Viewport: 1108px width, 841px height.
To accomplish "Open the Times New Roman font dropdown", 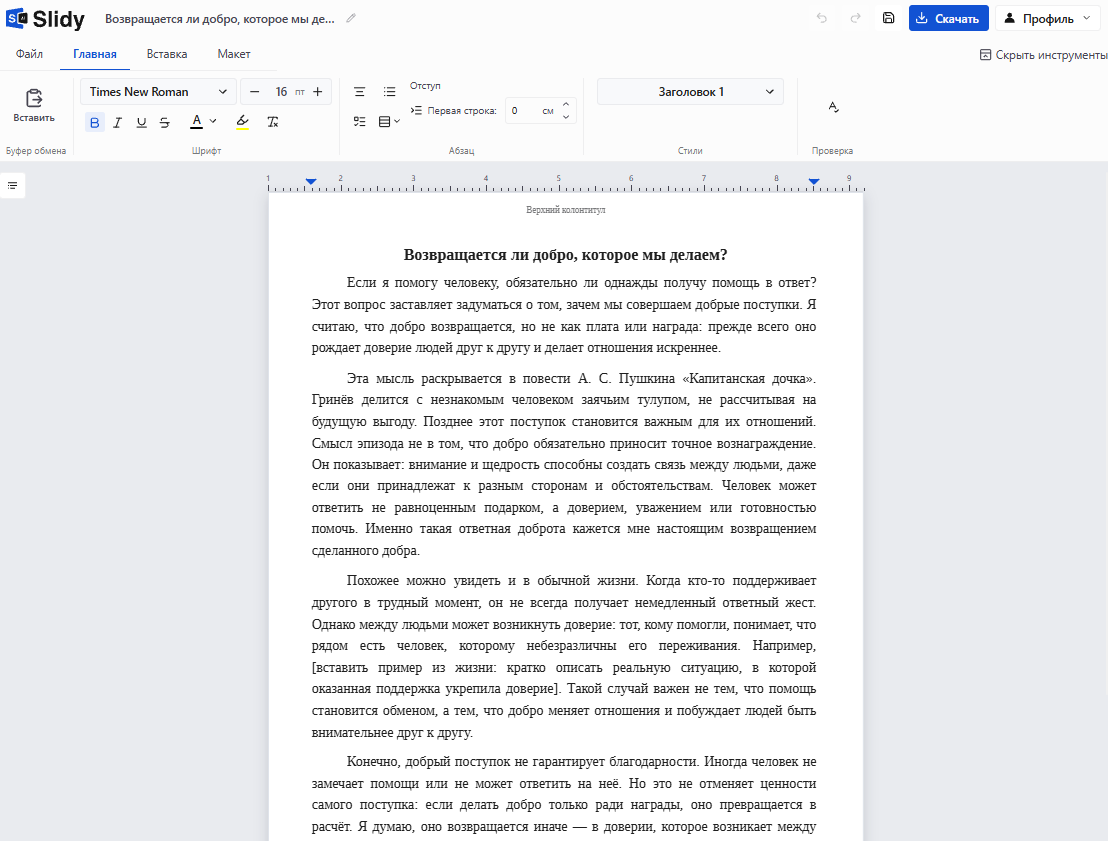I will click(158, 92).
